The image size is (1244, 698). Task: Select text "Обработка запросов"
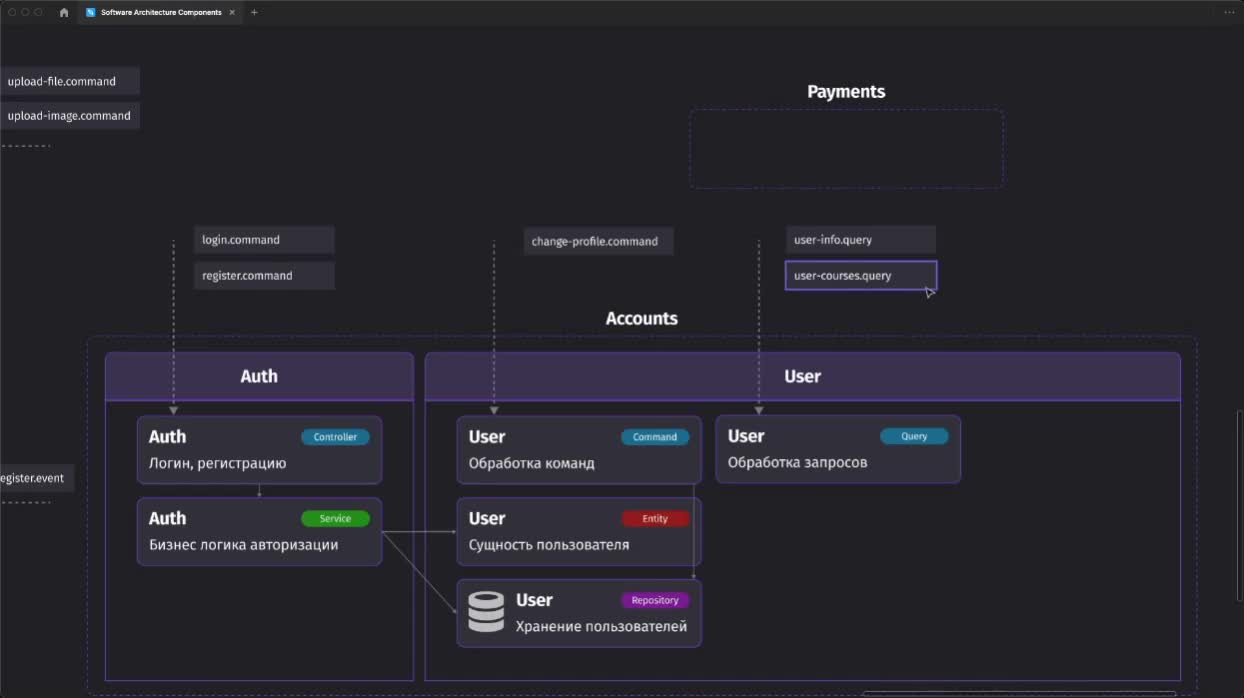coord(798,462)
